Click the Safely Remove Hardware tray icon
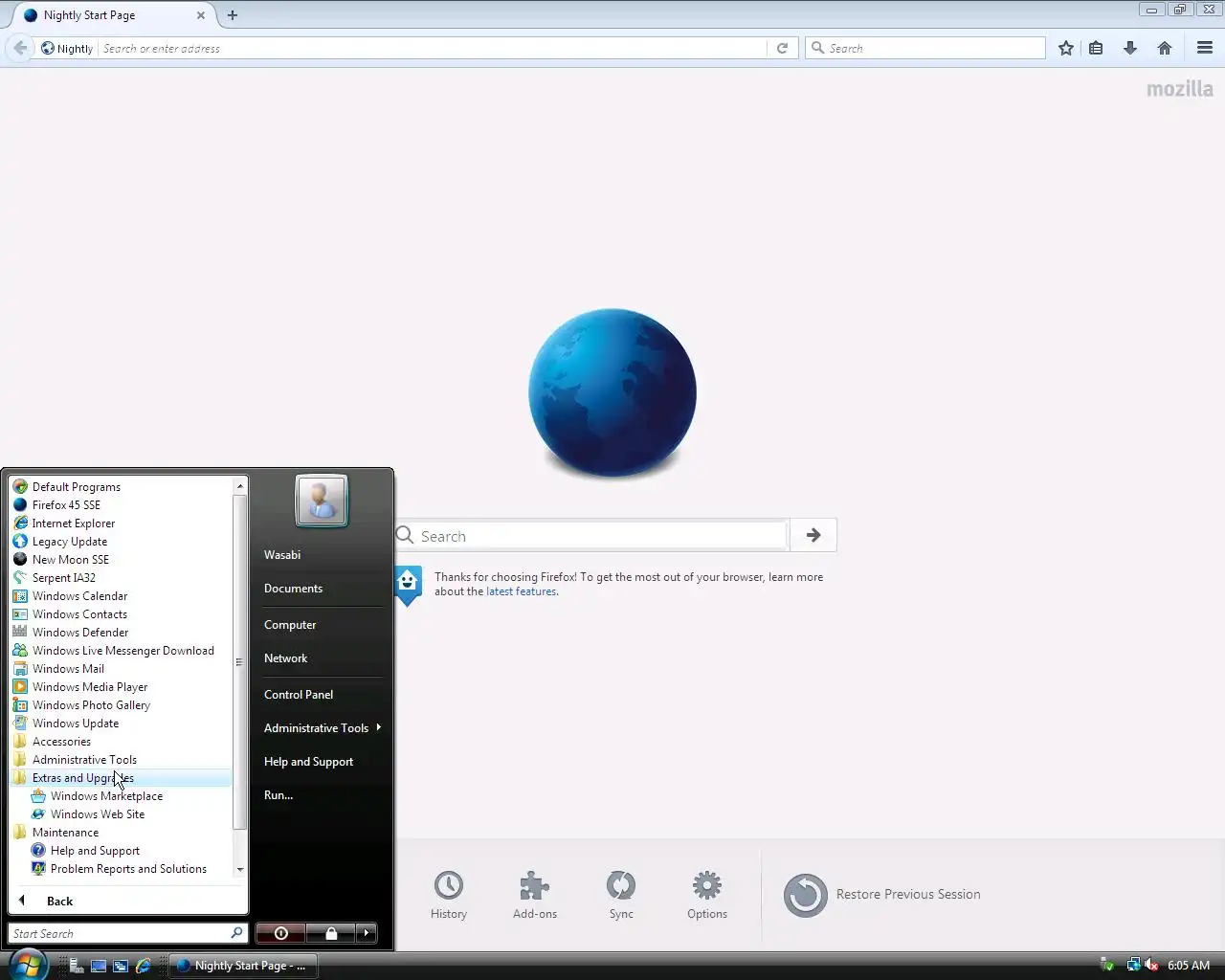Image resolution: width=1225 pixels, height=980 pixels. pyautogui.click(x=1108, y=965)
